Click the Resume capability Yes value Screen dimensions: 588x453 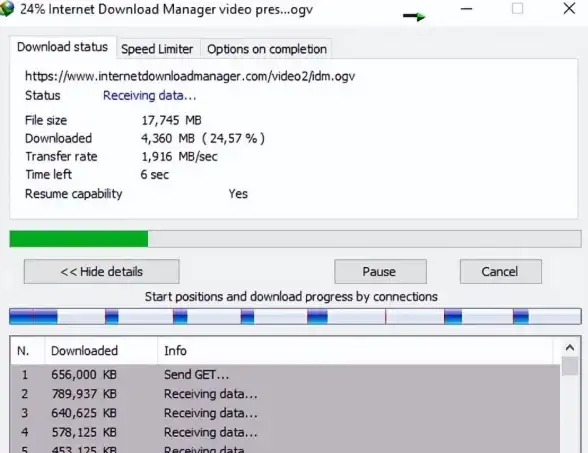(x=238, y=194)
